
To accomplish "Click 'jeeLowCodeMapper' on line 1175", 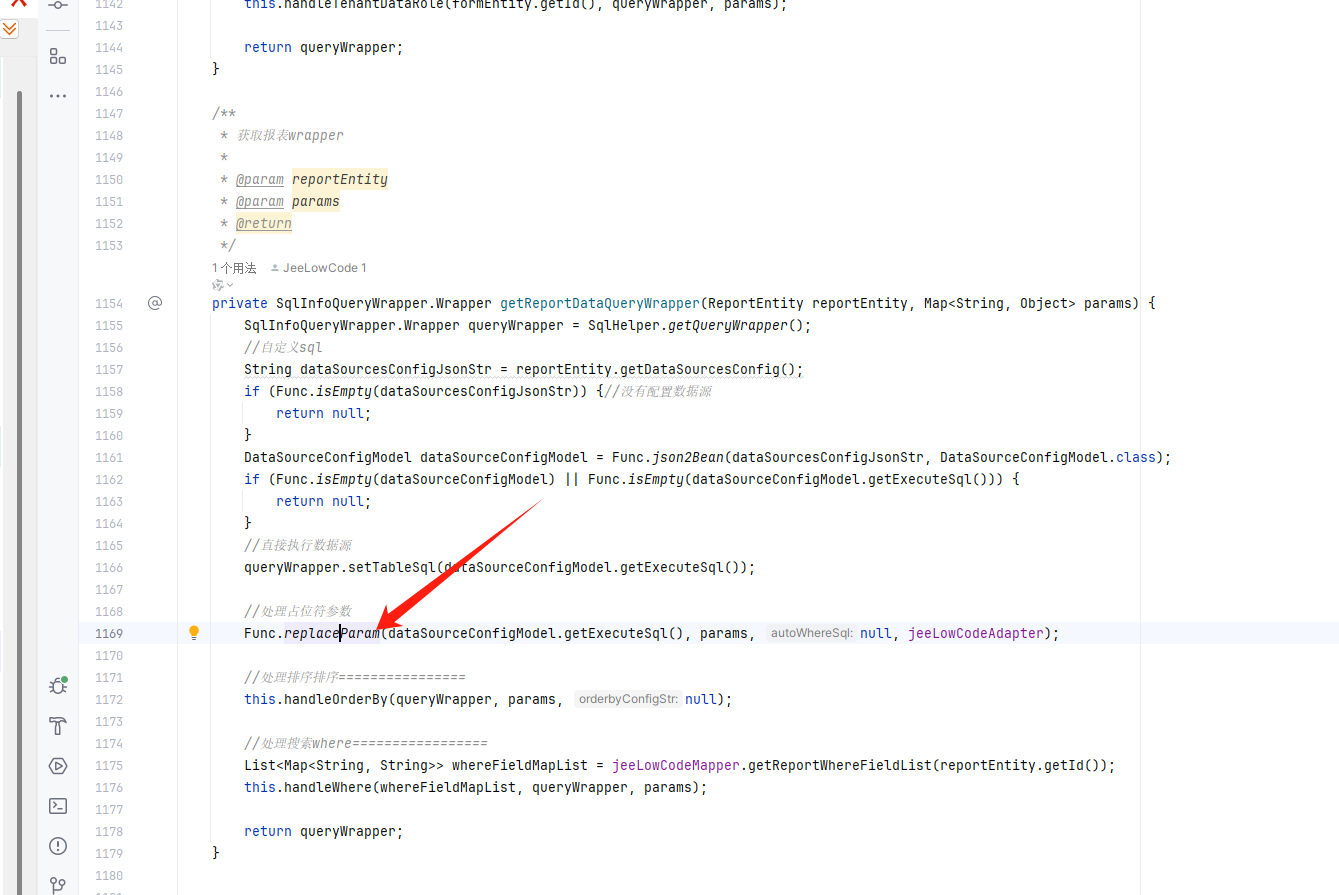I will pyautogui.click(x=676, y=765).
